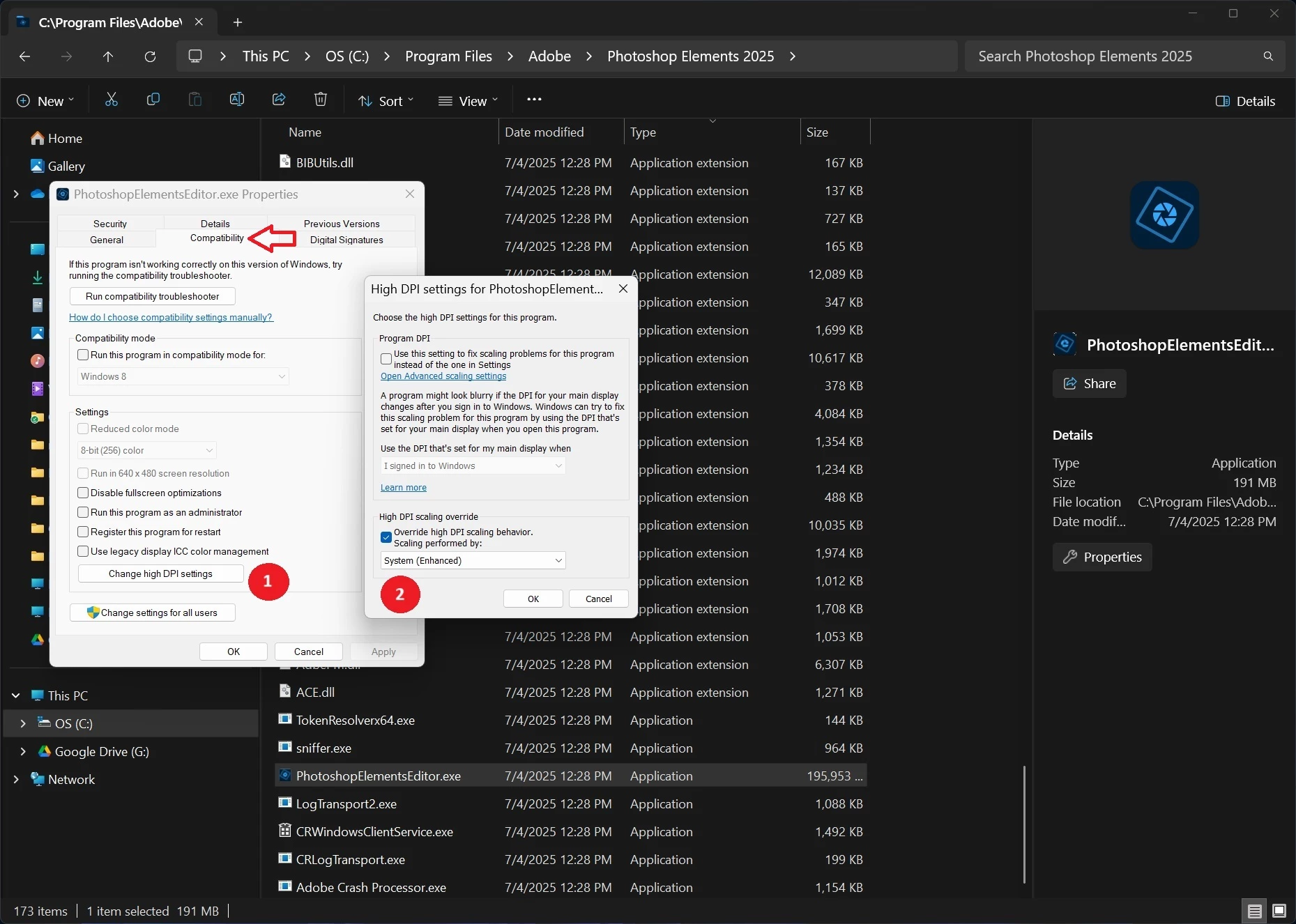Click Change high DPI settings button
1296x924 pixels.
click(x=160, y=573)
